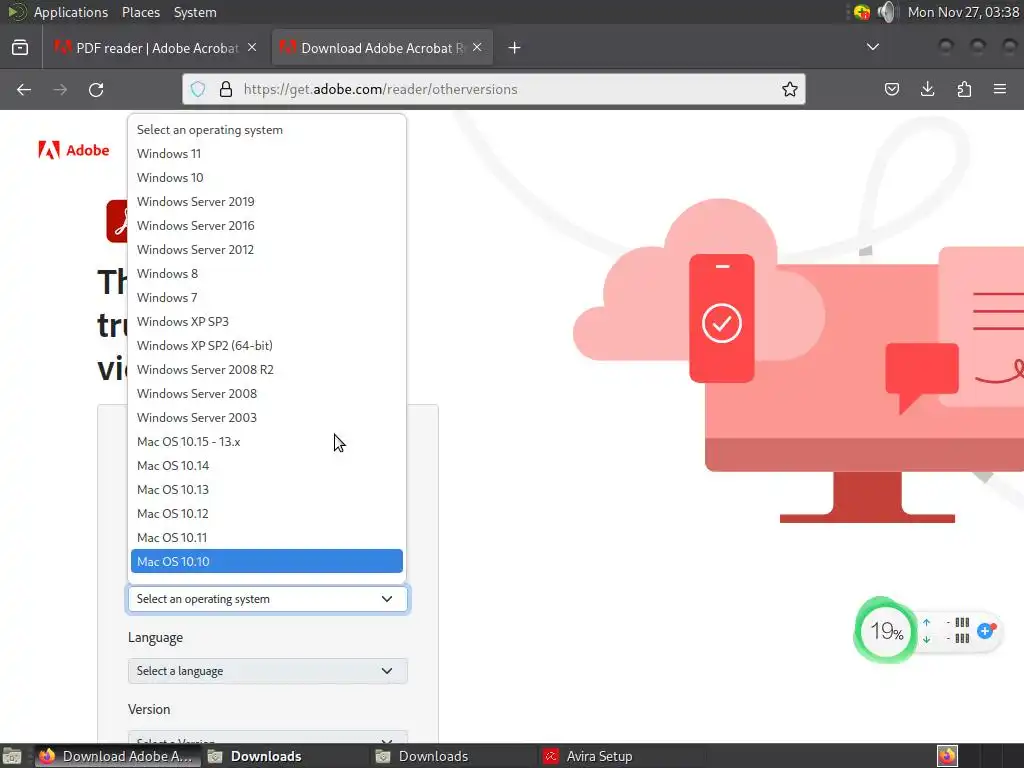This screenshot has width=1024, height=768.
Task: Pick Windows 7 in the list
Action: coord(266,298)
